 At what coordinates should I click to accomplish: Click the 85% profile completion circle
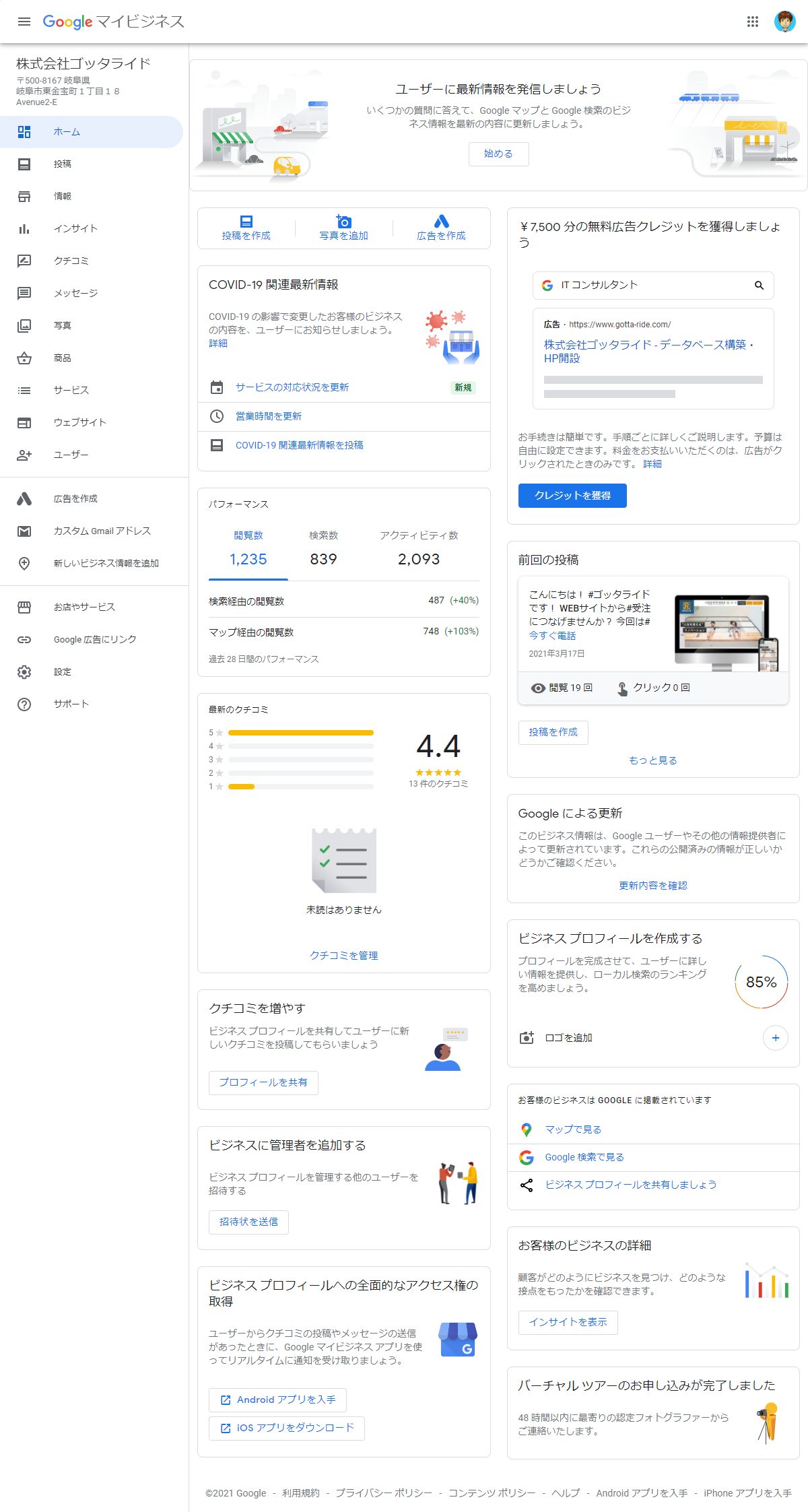click(762, 982)
